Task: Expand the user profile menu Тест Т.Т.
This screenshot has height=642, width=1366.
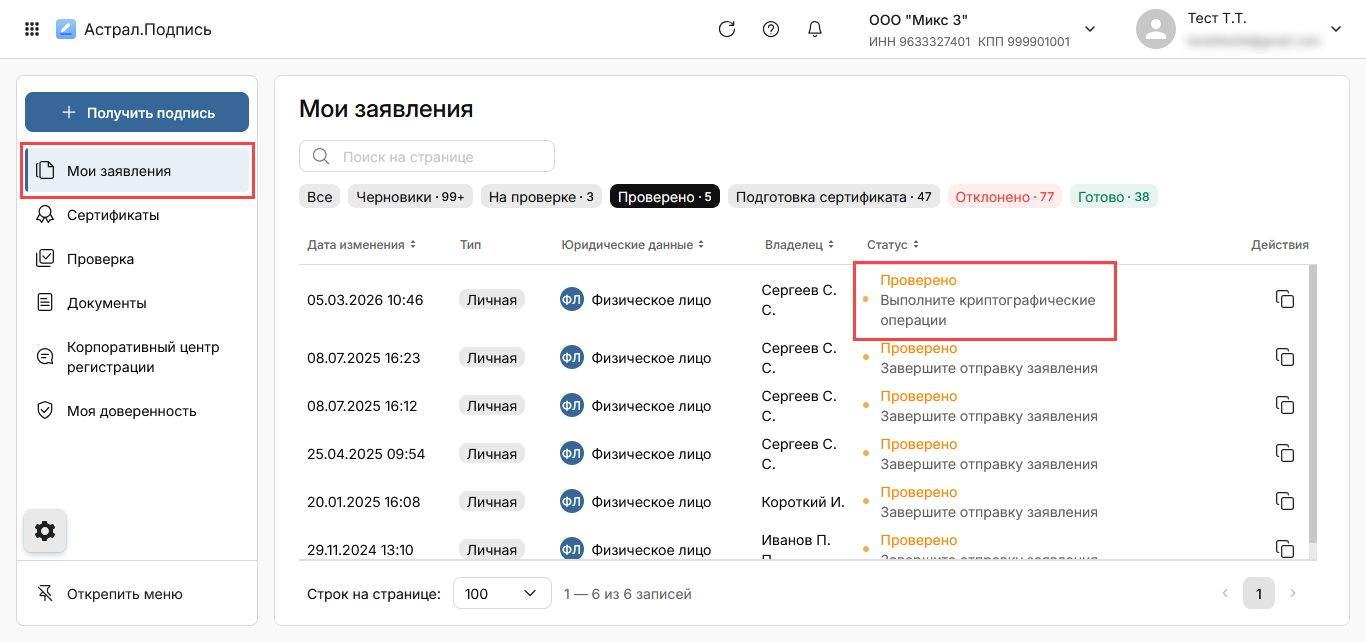Action: [x=1335, y=30]
